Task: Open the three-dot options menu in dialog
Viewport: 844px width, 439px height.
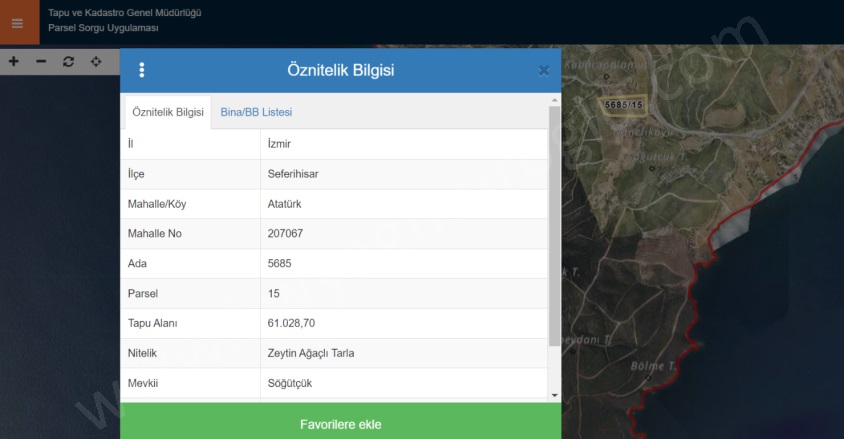Action: [x=142, y=70]
